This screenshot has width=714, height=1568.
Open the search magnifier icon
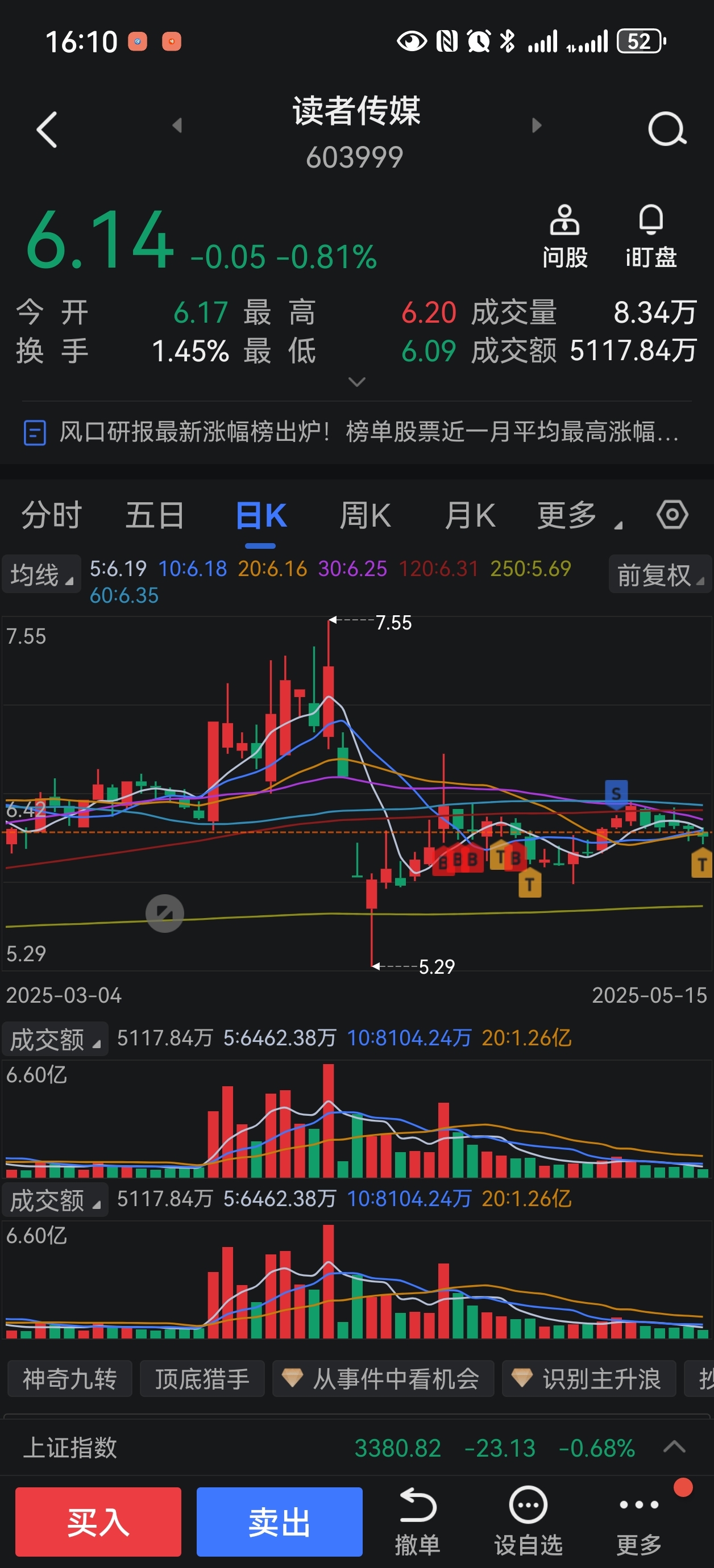(667, 129)
